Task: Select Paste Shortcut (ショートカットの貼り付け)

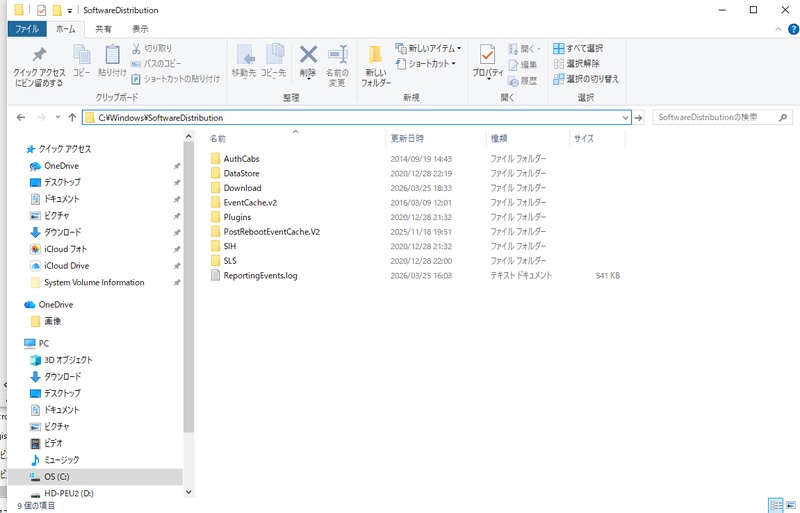Action: [x=176, y=79]
